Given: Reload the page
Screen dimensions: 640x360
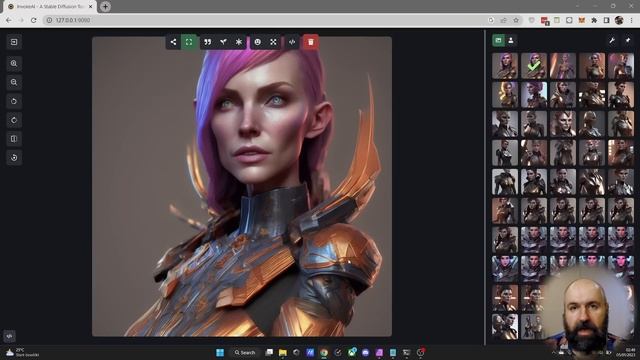Looking at the screenshot, I should 34,20.
